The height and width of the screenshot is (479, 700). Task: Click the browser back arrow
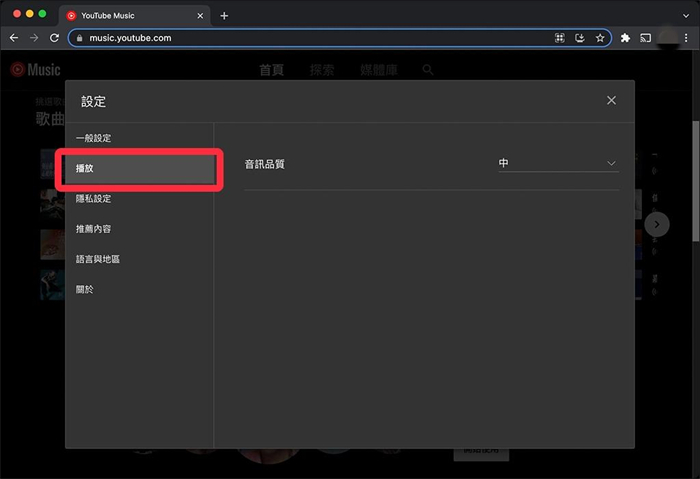14,38
